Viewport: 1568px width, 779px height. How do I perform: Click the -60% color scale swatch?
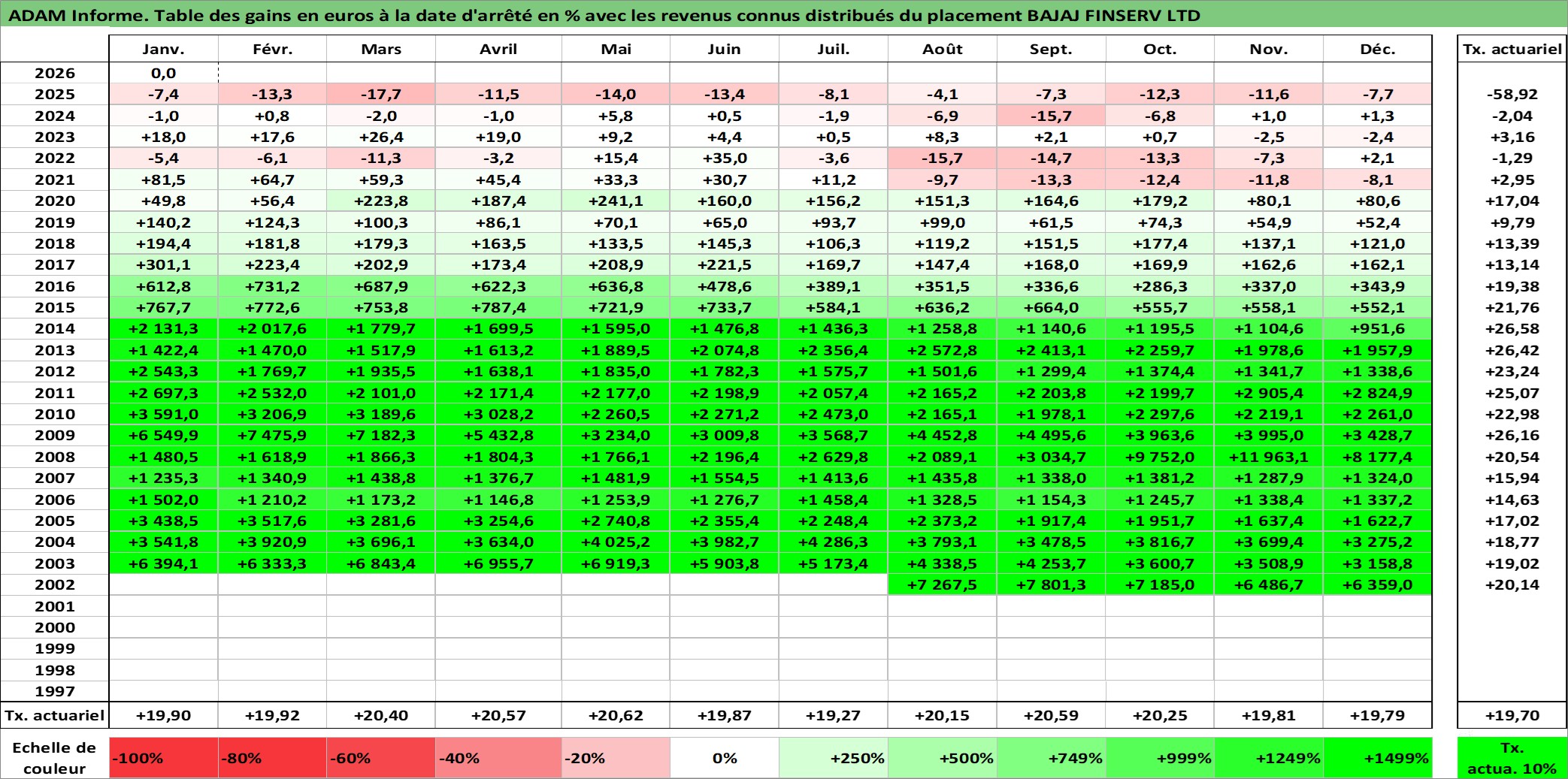tap(381, 758)
